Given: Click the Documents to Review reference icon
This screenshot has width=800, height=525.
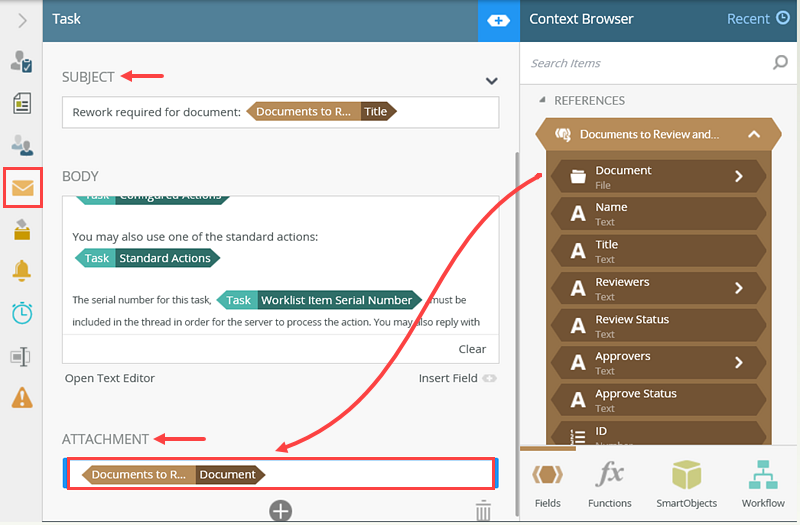Looking at the screenshot, I should click(x=563, y=135).
